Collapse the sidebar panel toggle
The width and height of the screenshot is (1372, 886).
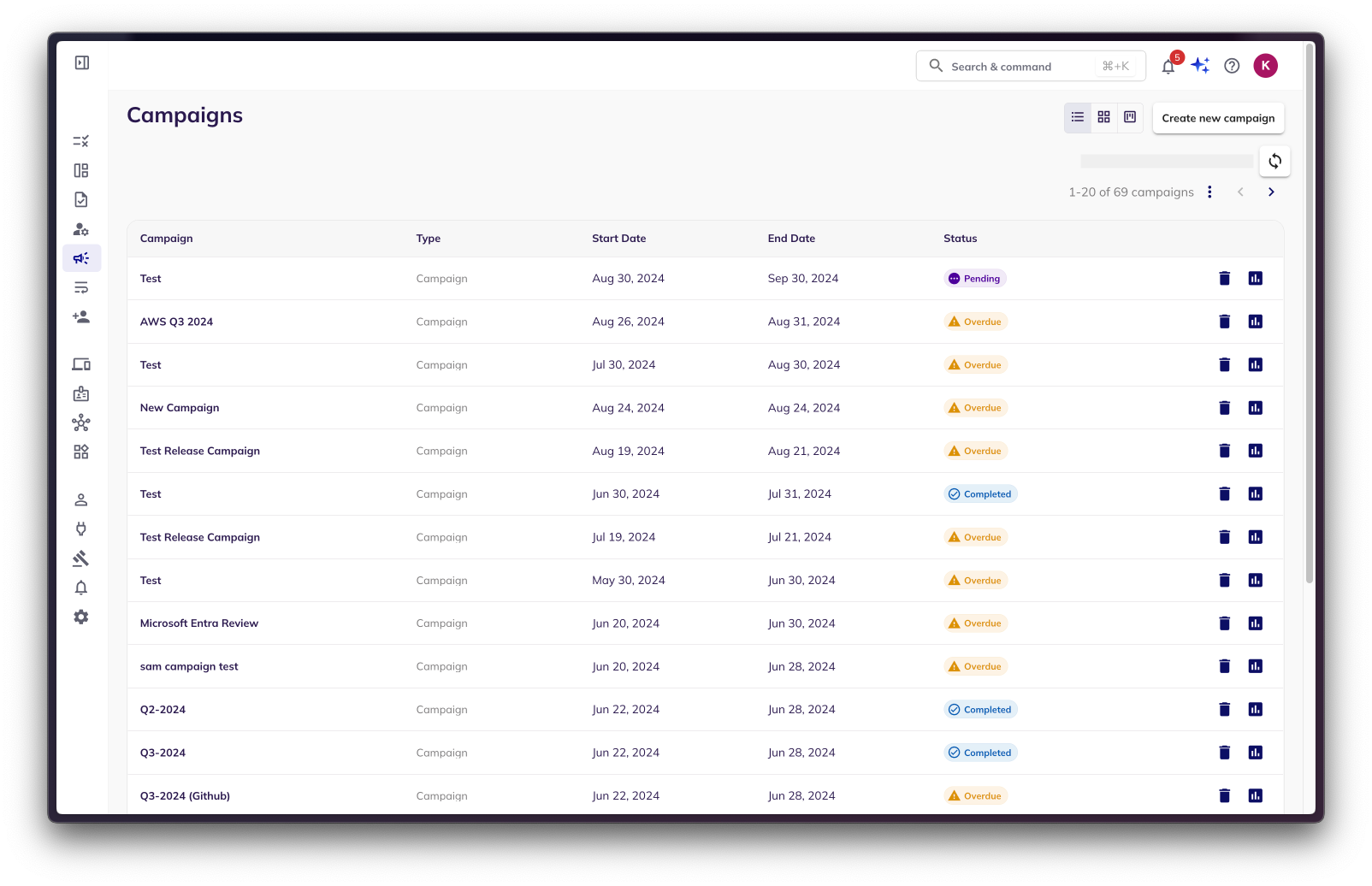pos(82,62)
